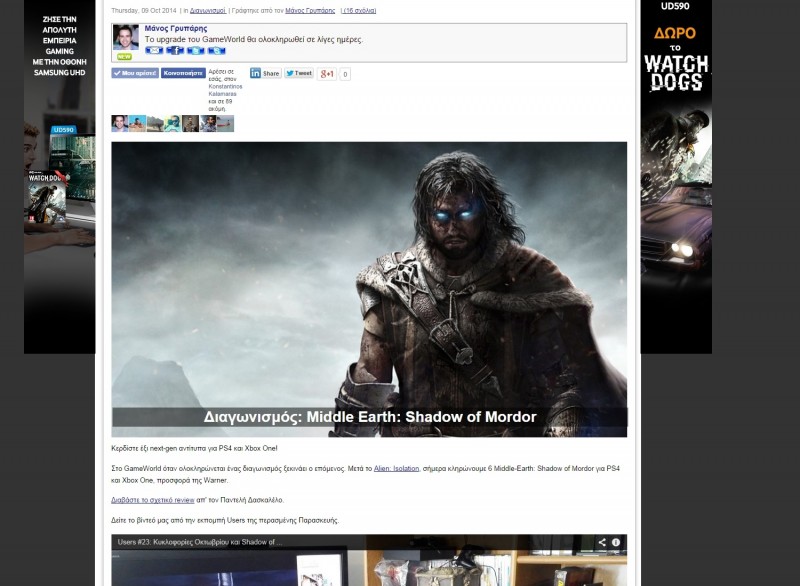Click the email icon under the author name

point(153,50)
